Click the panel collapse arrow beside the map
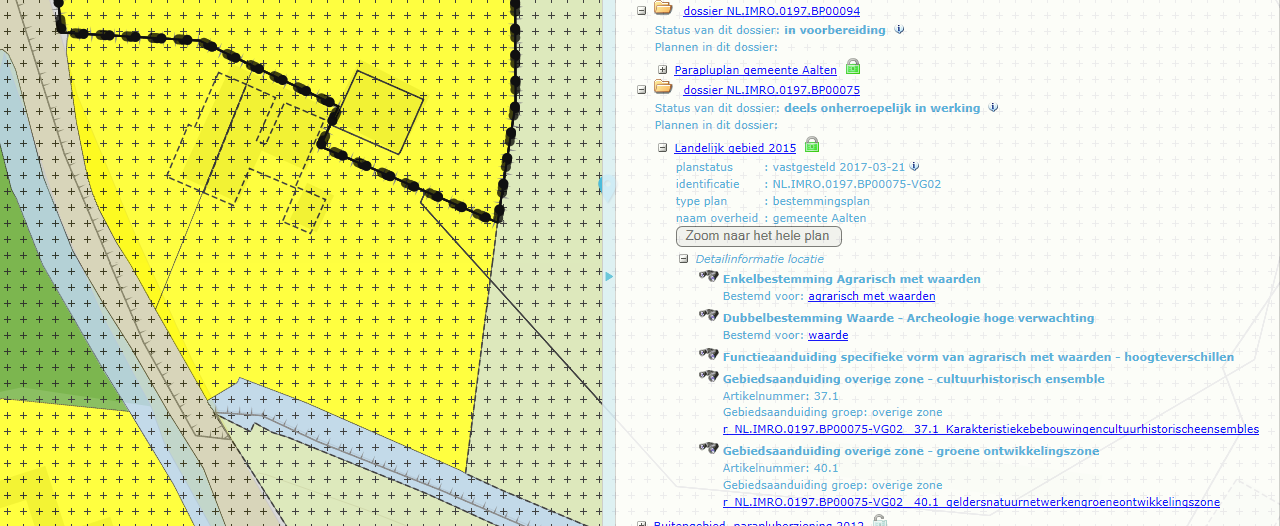1280x526 pixels. click(x=607, y=275)
